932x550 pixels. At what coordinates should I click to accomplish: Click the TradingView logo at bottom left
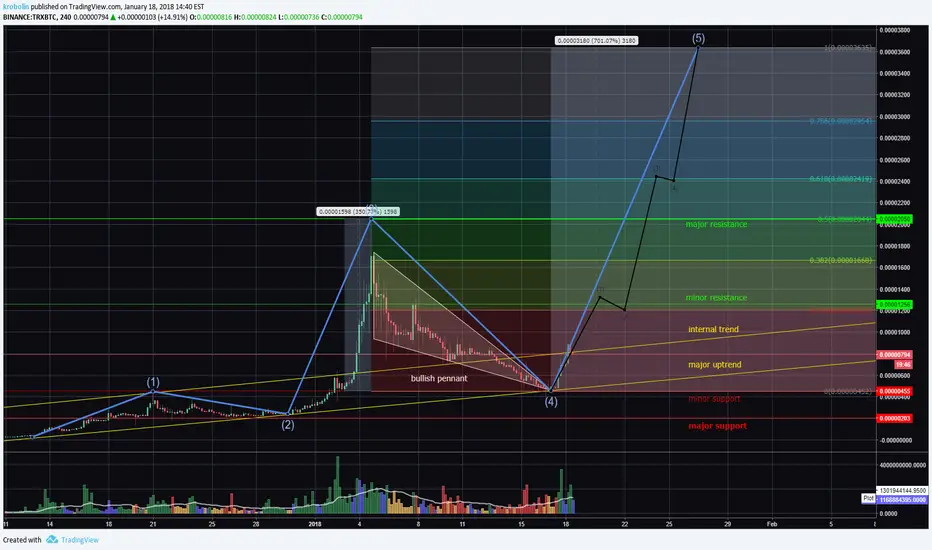click(52, 539)
